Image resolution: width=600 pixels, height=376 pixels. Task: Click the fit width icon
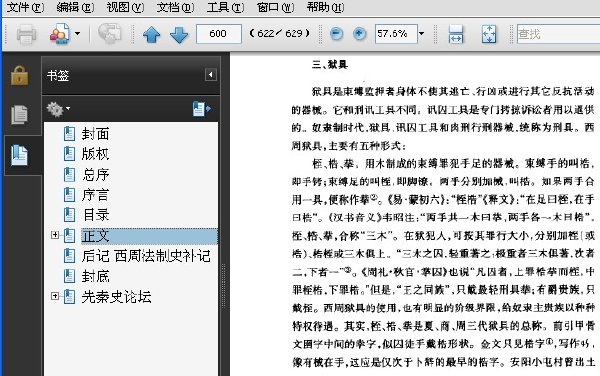click(456, 34)
